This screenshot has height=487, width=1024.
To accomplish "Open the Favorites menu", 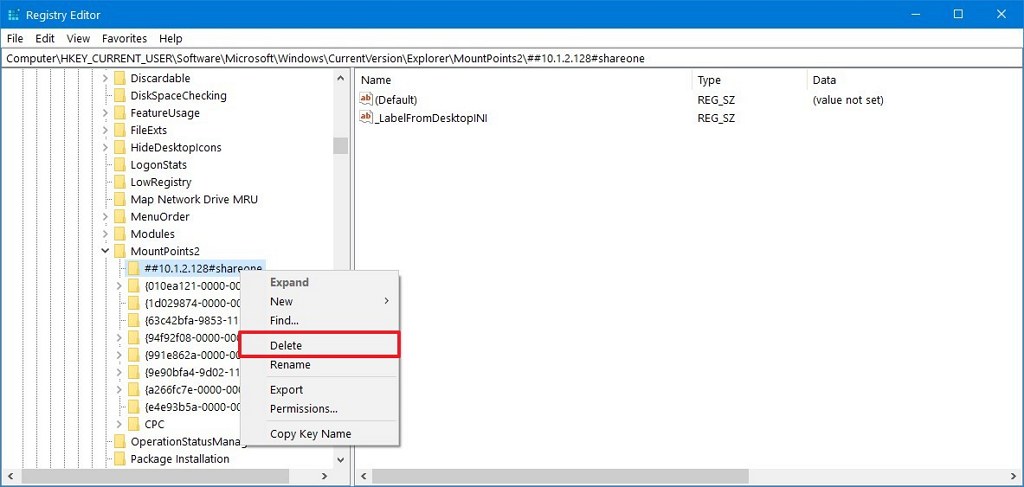I will [125, 39].
